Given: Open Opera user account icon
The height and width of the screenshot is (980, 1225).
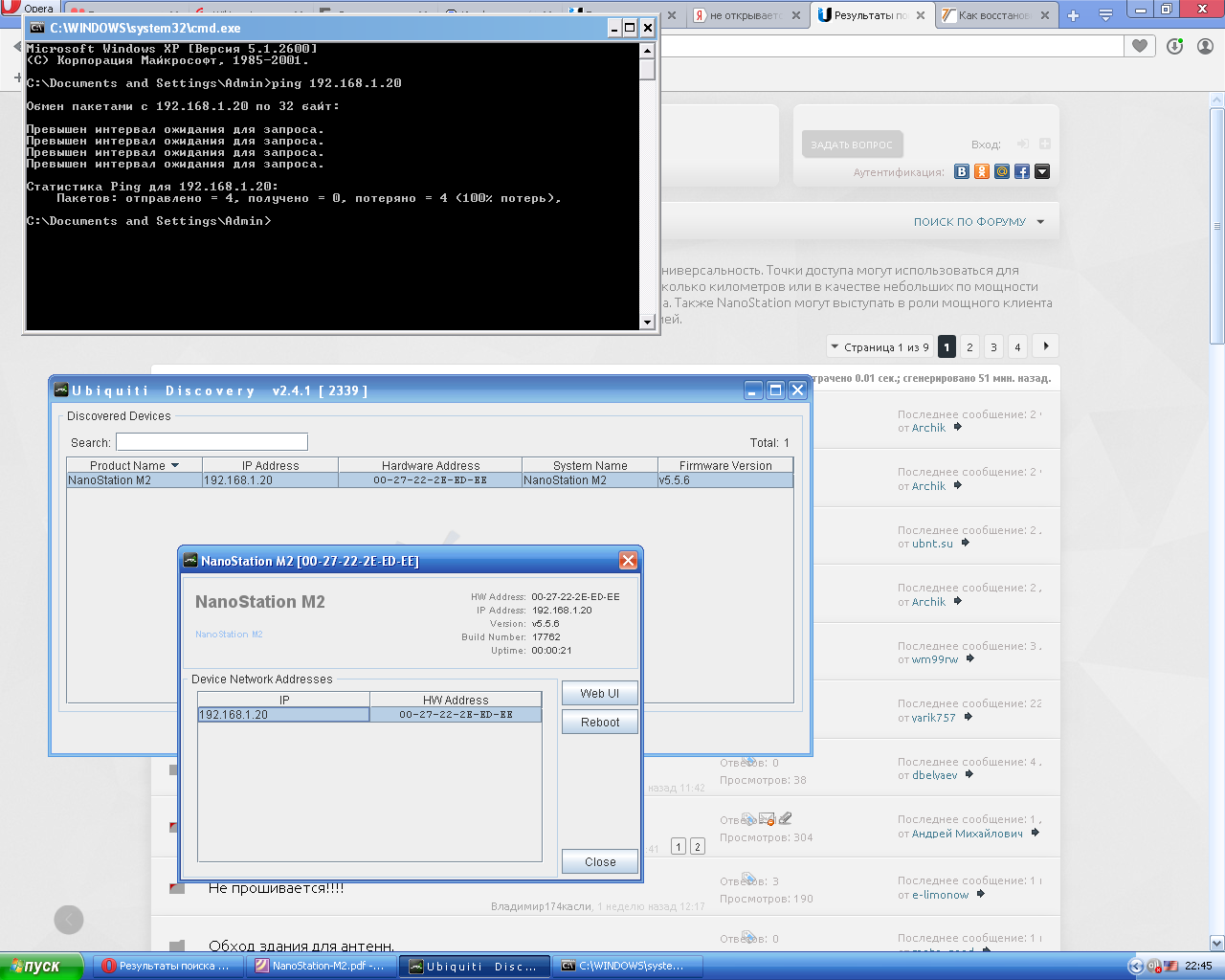Looking at the screenshot, I should [1205, 46].
